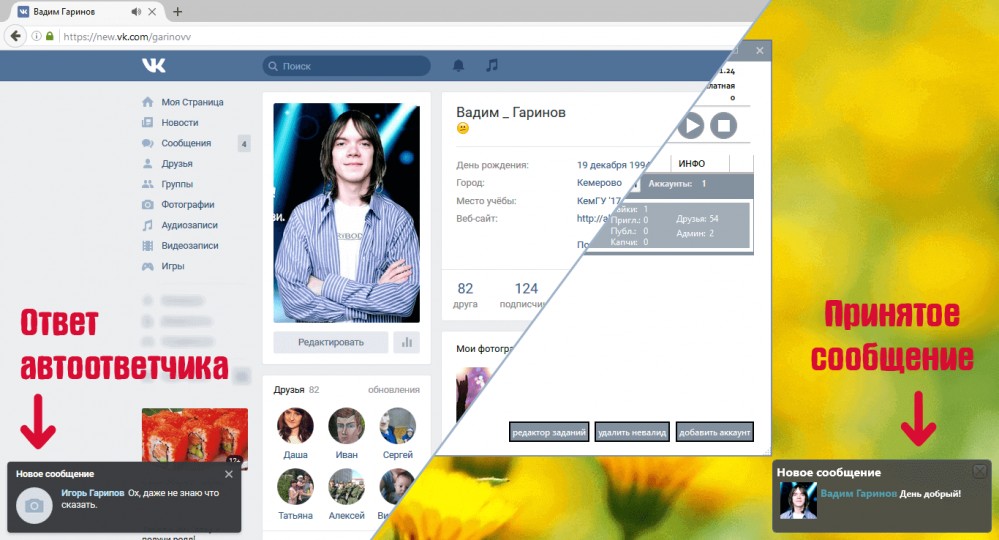The height and width of the screenshot is (540, 999).
Task: Stop the bot with the stop button
Action: click(724, 125)
